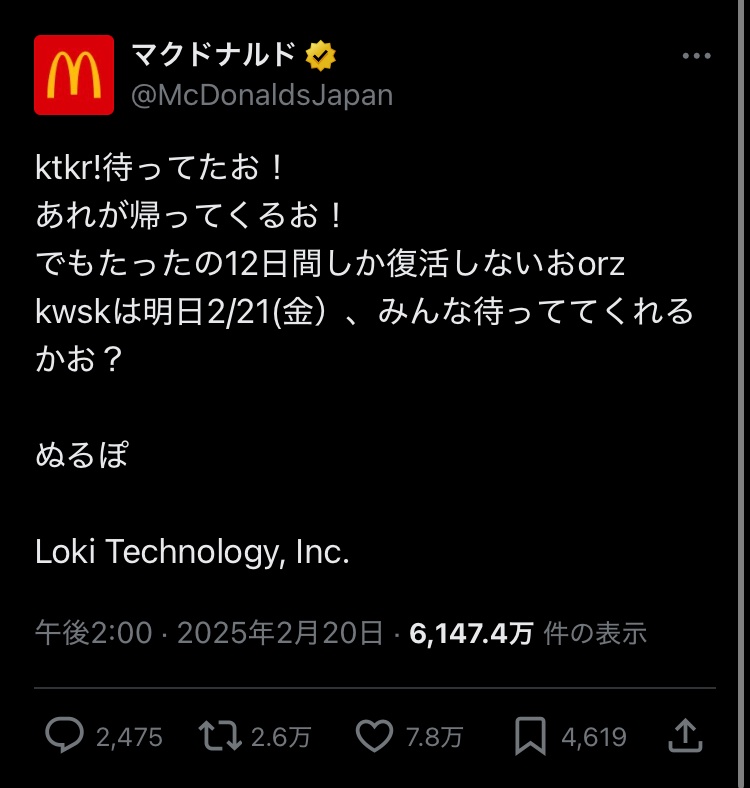Click the Loki Technology, Inc. text
Image resolution: width=750 pixels, height=788 pixels.
[192, 552]
